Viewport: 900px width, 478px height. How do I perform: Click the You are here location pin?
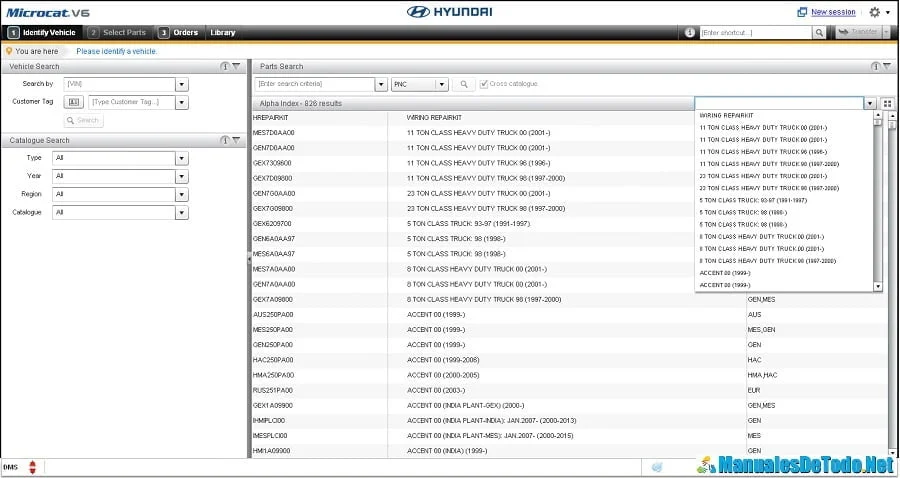pyautogui.click(x=9, y=51)
